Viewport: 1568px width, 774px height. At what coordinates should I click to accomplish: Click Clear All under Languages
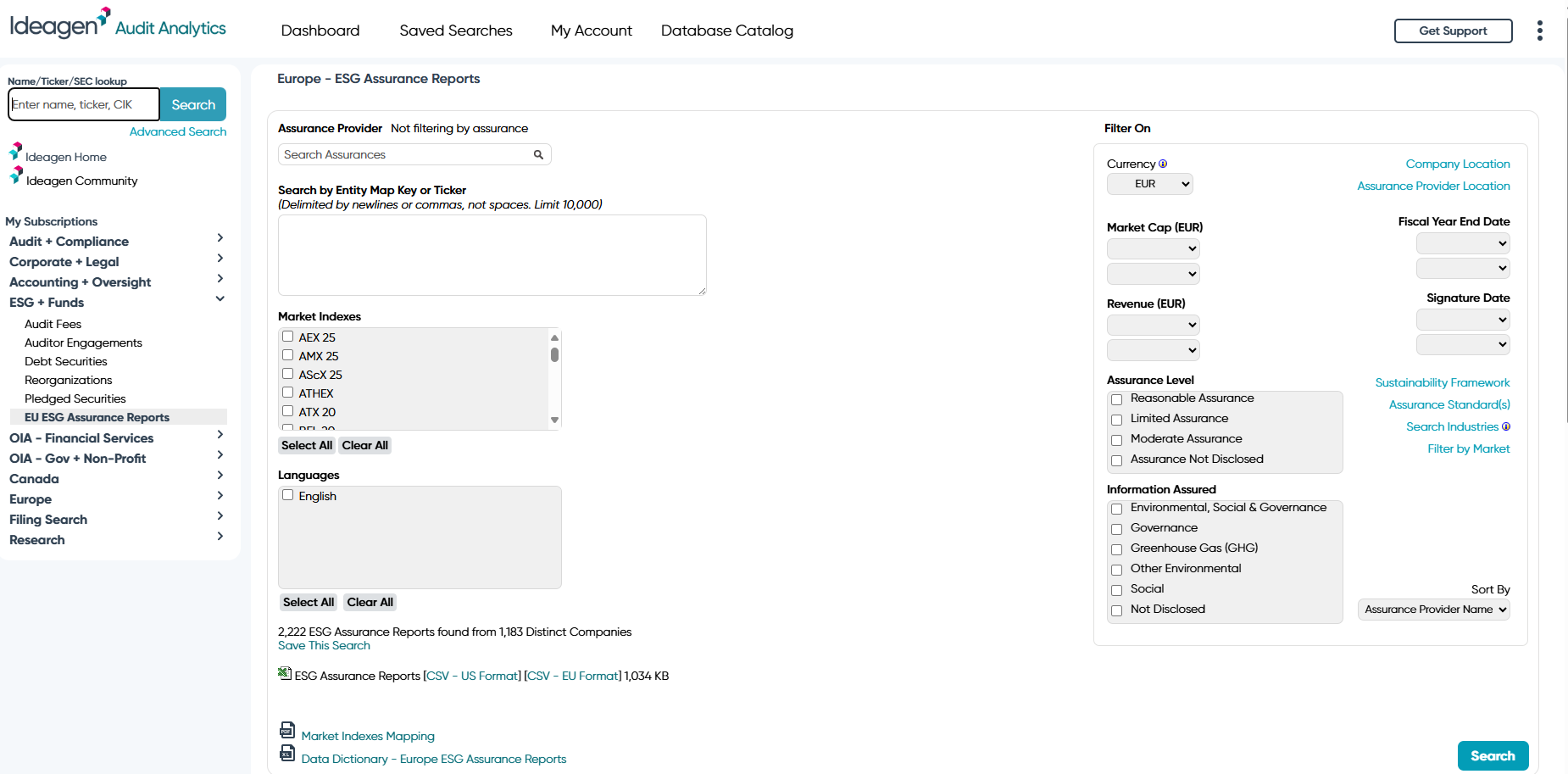[x=370, y=602]
